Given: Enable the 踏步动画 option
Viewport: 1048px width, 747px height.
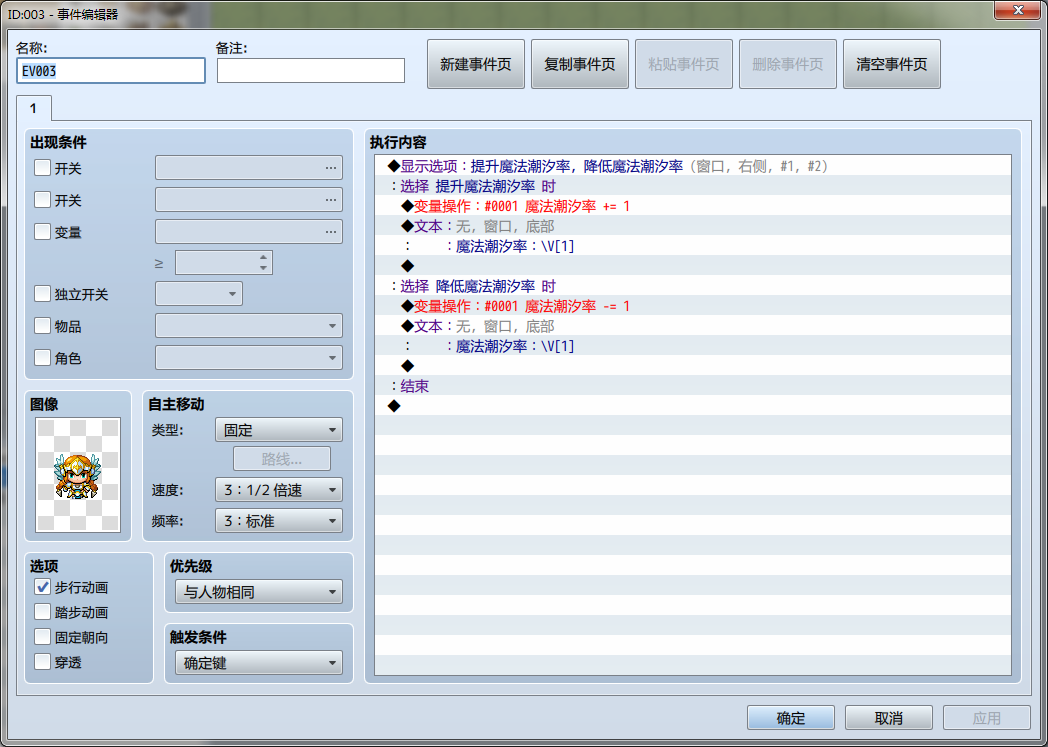Looking at the screenshot, I should tap(42, 612).
